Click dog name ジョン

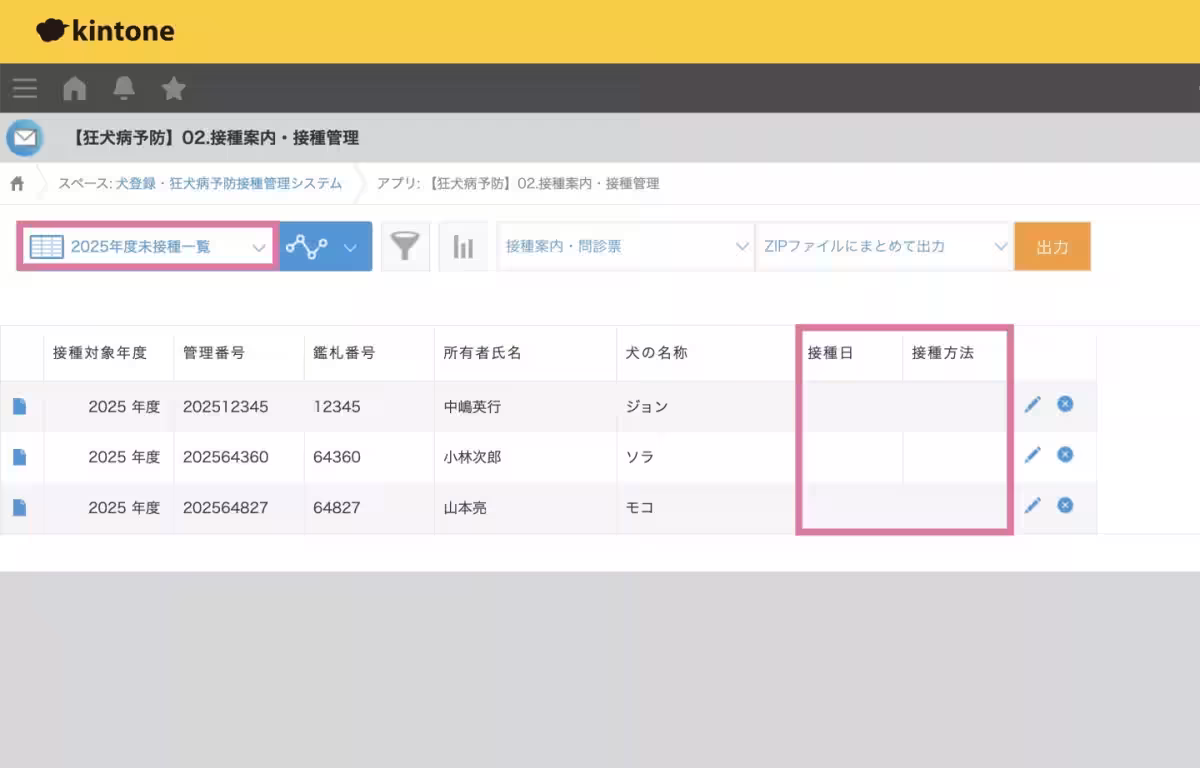click(x=647, y=407)
